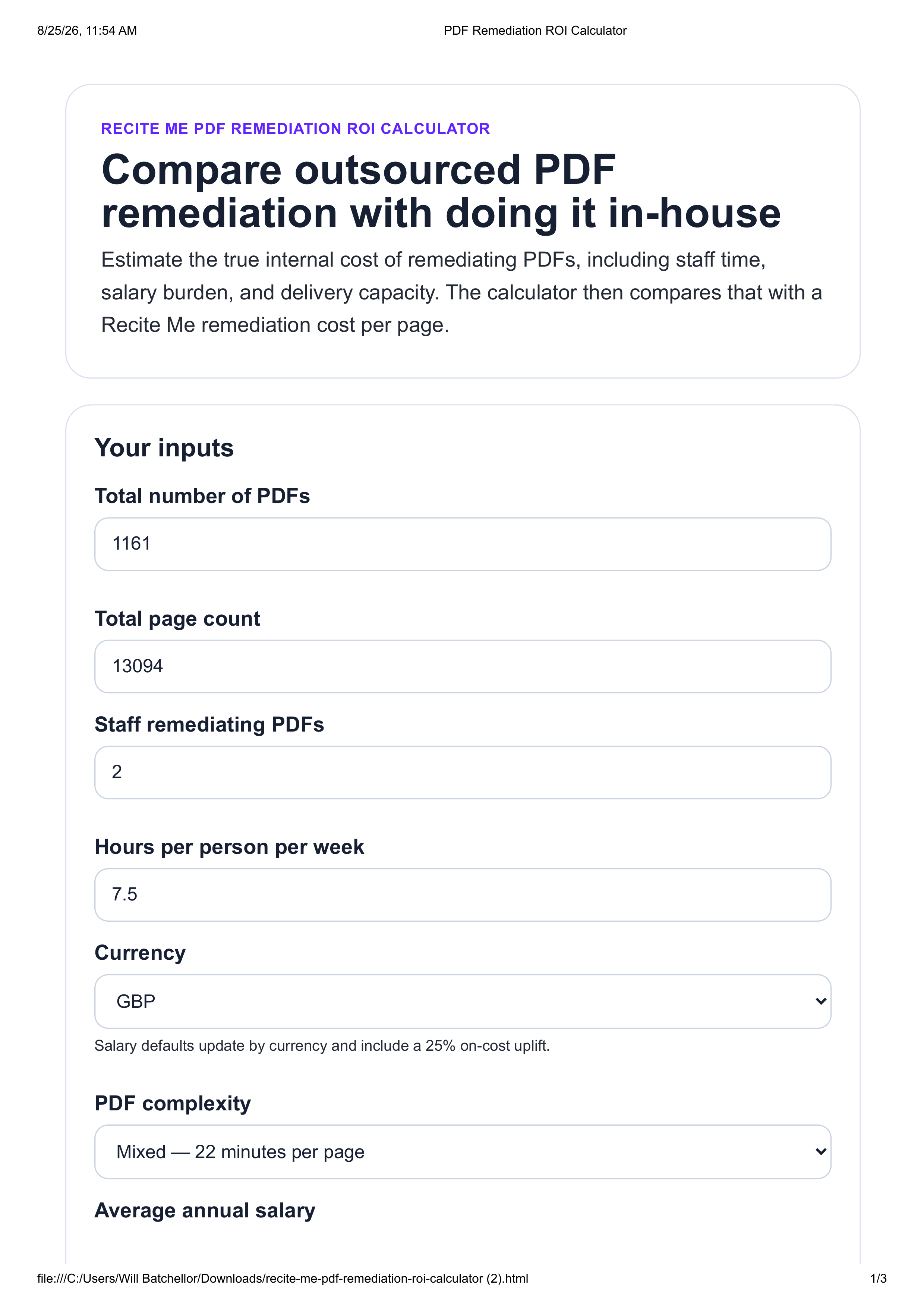Open the 'Mixed — 22 minutes per page' select

tap(462, 1151)
